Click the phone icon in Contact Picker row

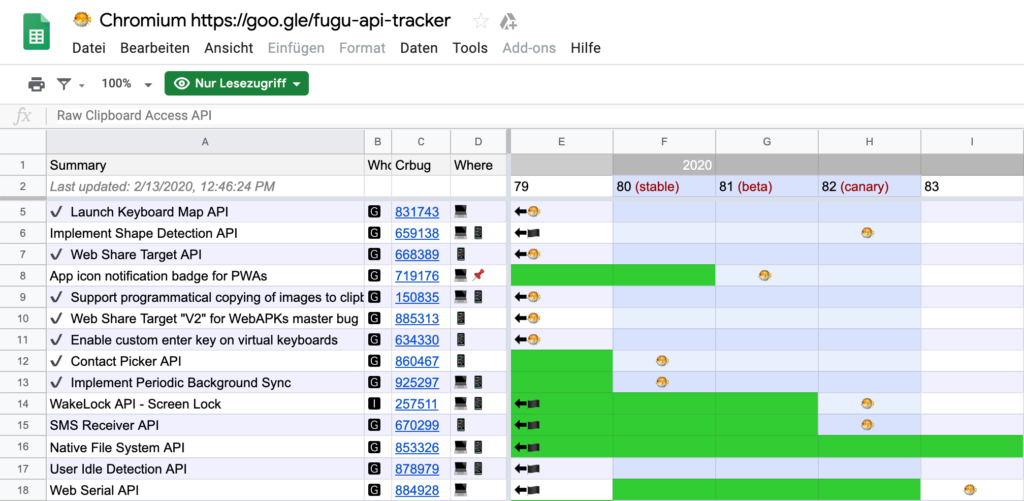[461, 361]
